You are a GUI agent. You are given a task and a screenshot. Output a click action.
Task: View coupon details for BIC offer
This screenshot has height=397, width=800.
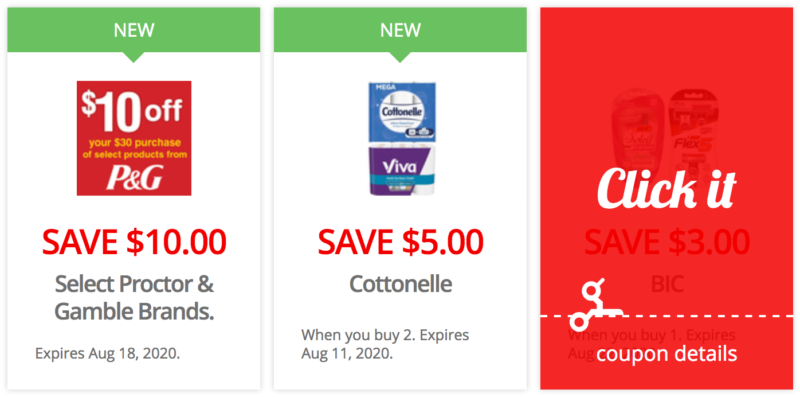point(667,353)
